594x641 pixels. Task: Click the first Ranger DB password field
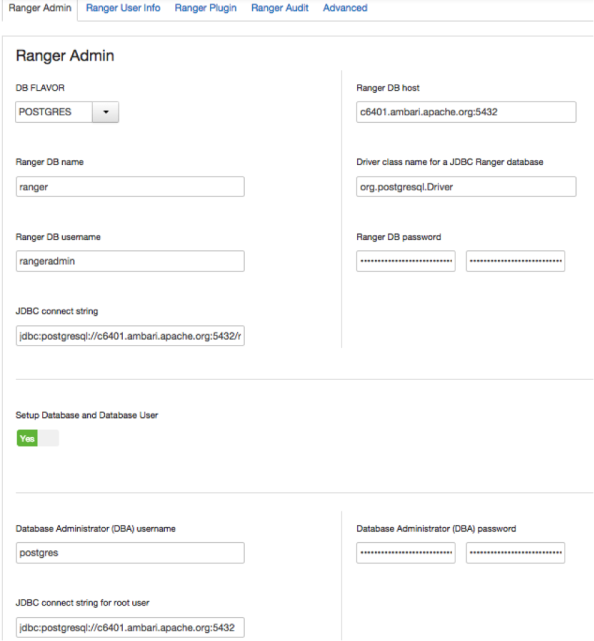click(x=406, y=261)
